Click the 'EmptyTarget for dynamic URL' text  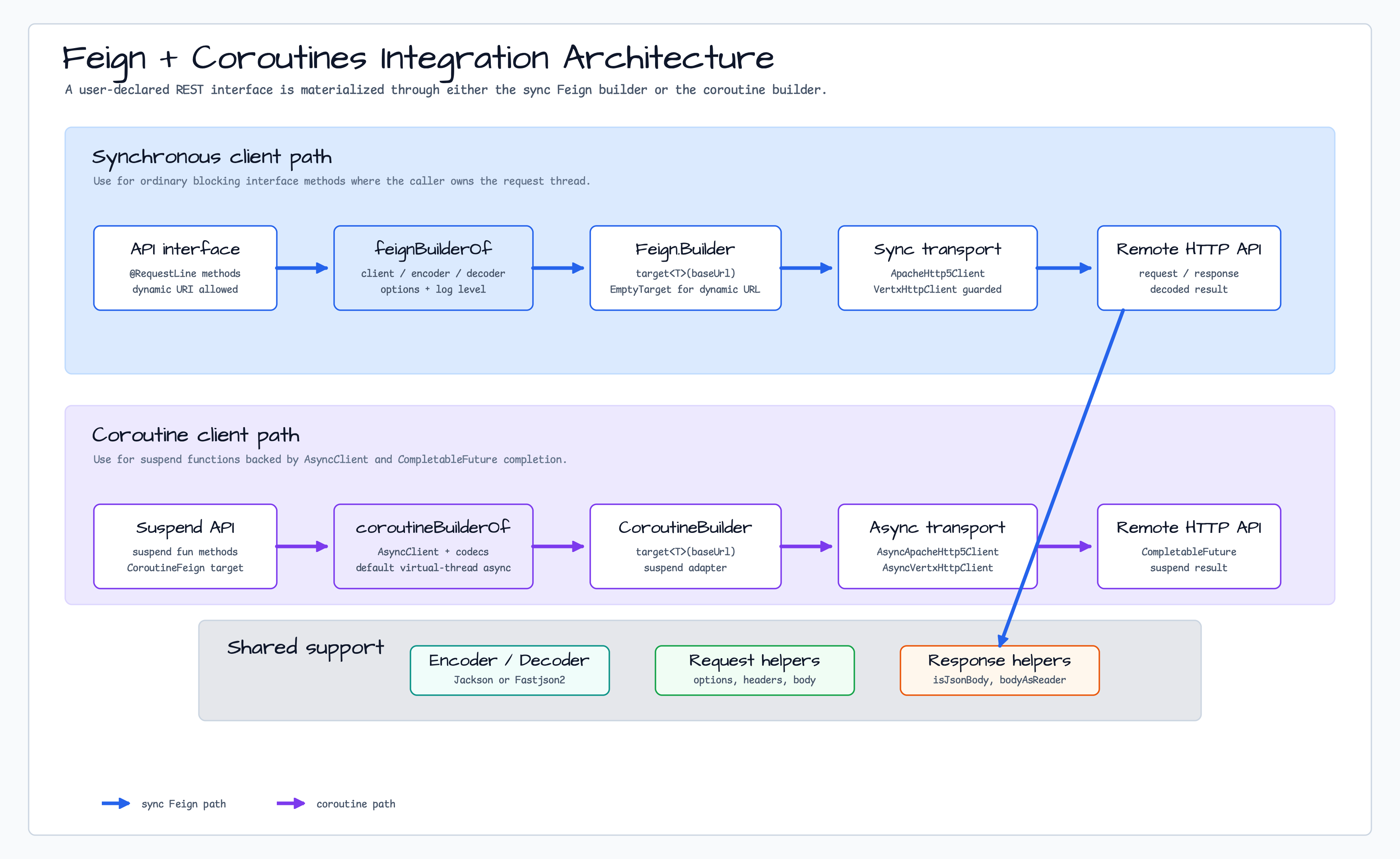(685, 290)
